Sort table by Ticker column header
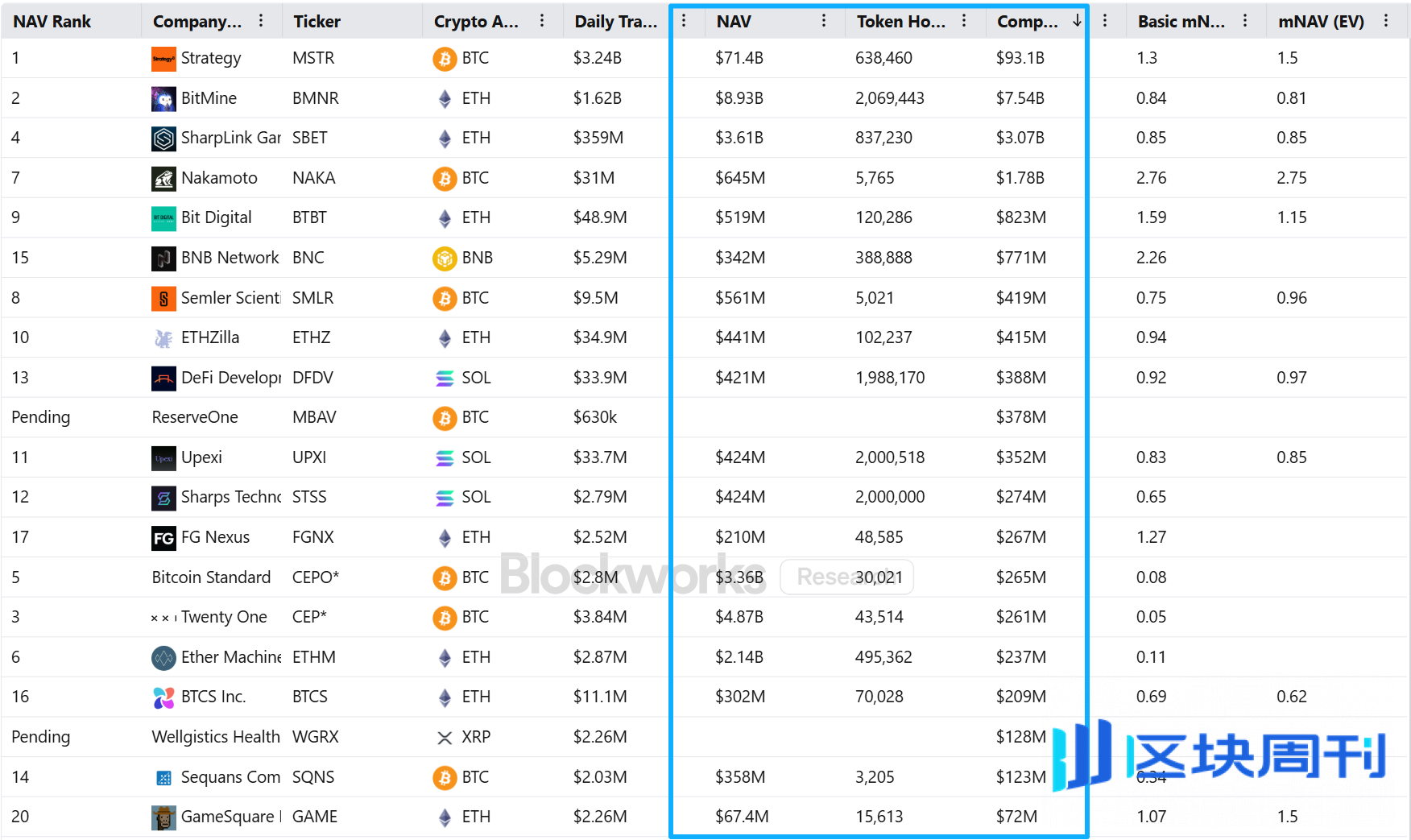 point(317,22)
